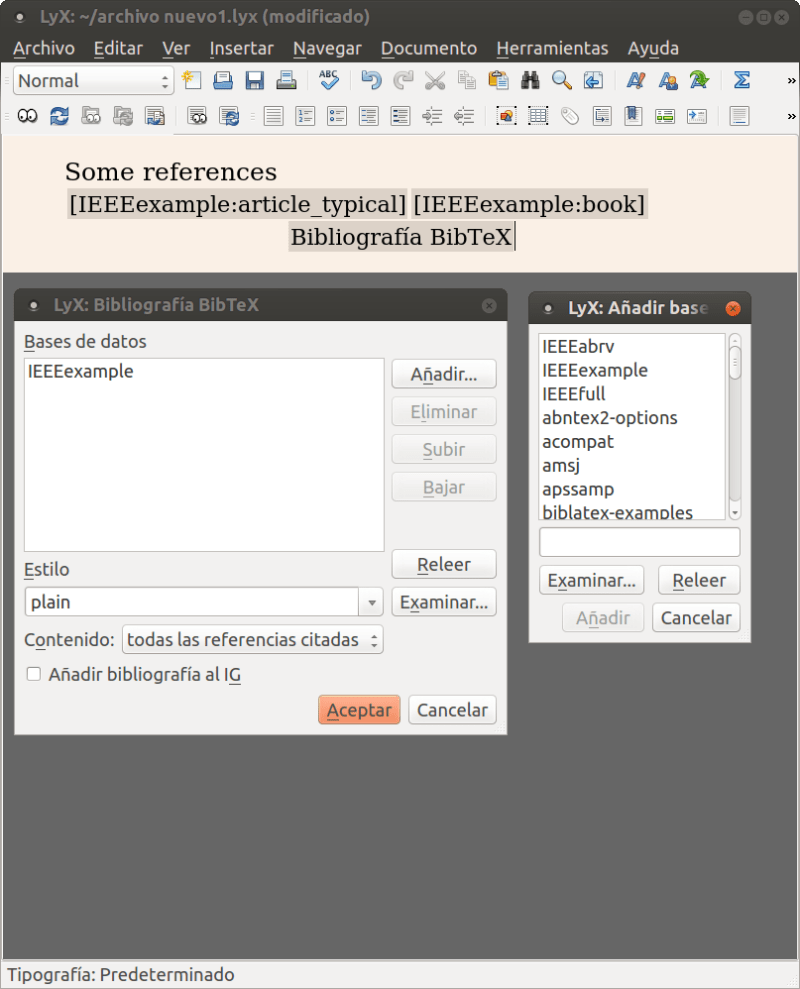Open Find and Replace with the binoculars icon
The image size is (800, 989).
[530, 80]
